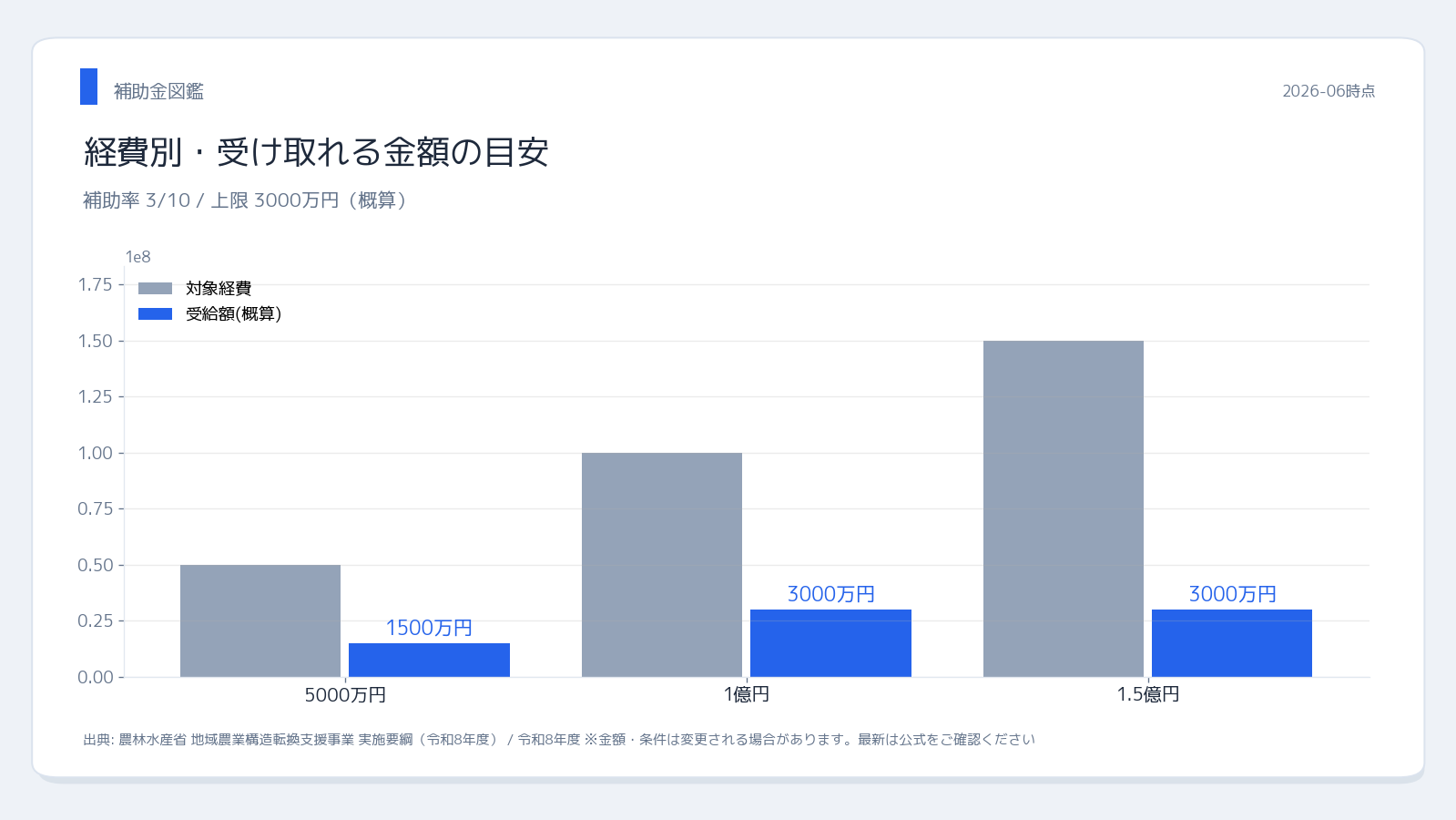
Task: Click the blue logo block beside 補助金図鑑
Action: 88,87
